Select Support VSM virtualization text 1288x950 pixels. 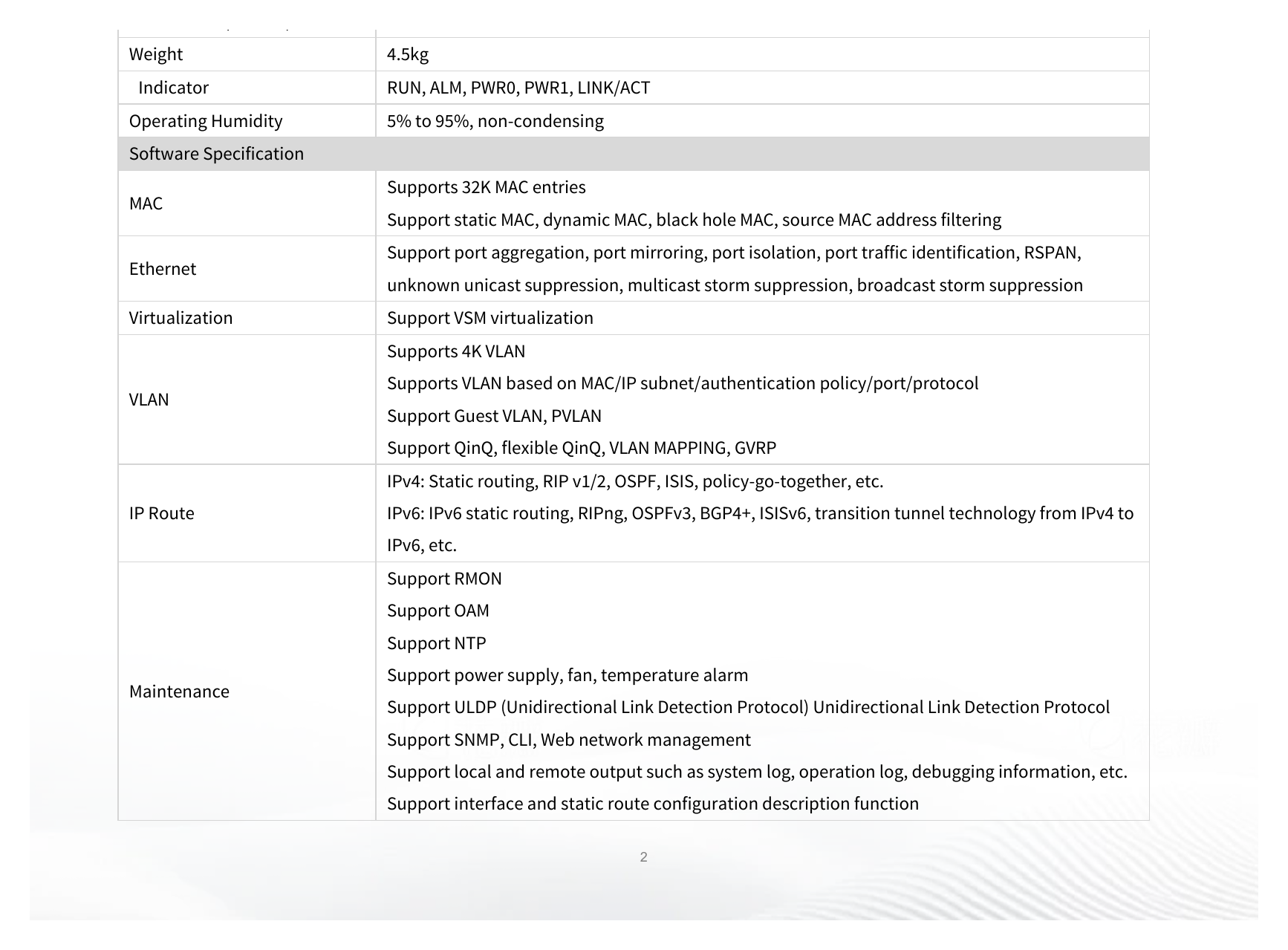[490, 318]
